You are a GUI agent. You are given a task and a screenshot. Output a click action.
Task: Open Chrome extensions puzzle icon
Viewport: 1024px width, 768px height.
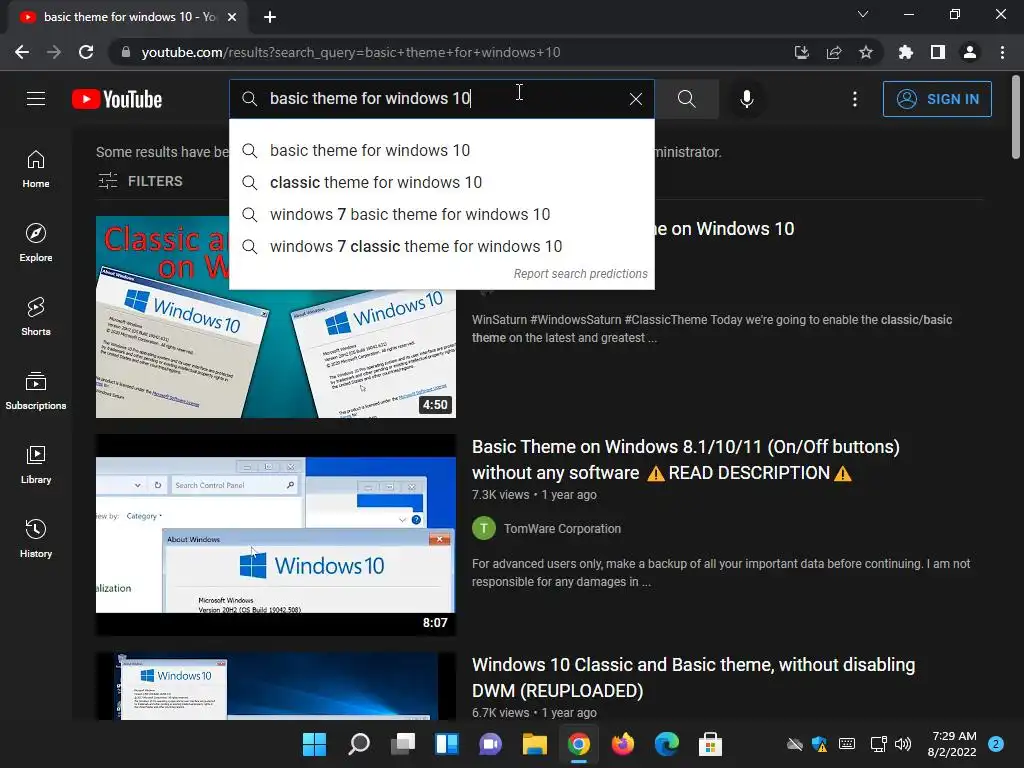tap(905, 52)
